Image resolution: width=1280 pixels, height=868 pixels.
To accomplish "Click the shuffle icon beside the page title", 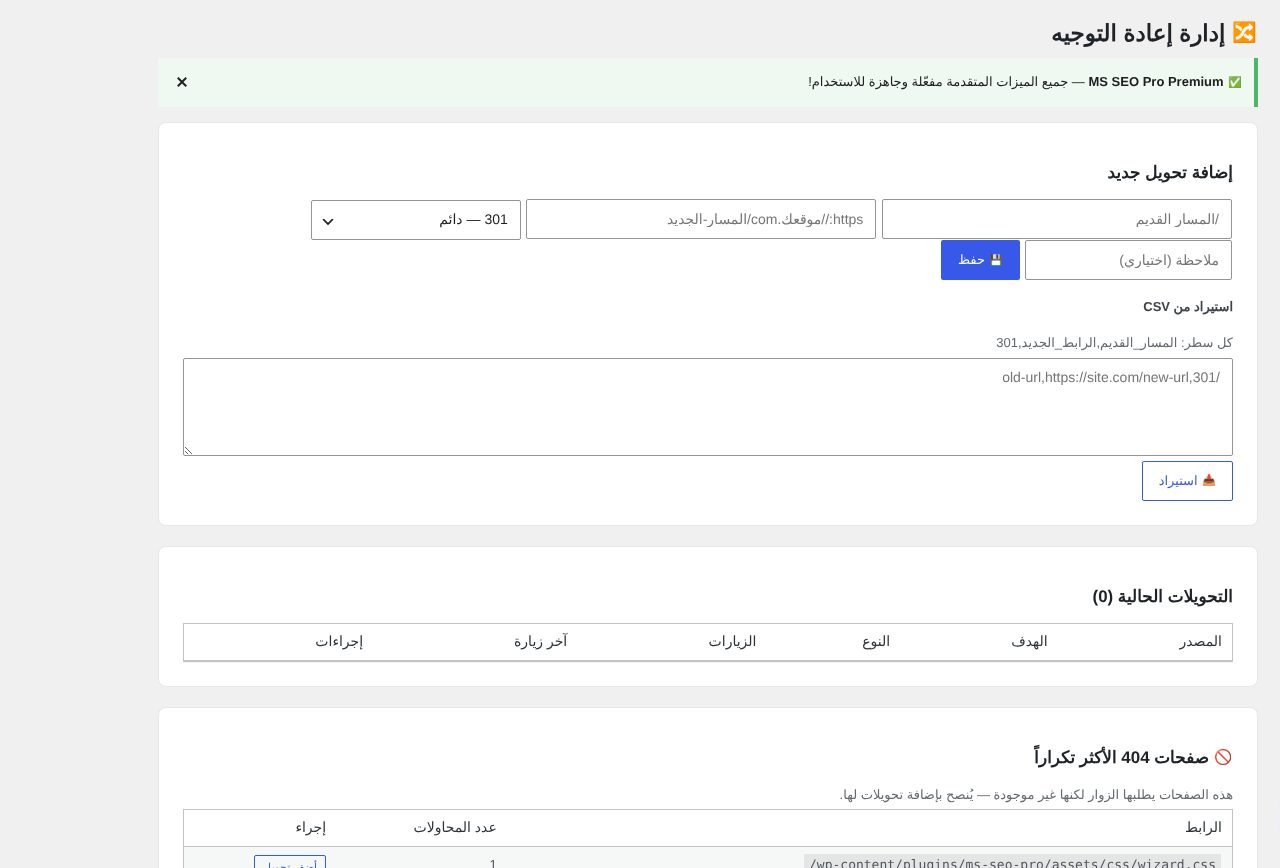I will [x=1244, y=33].
